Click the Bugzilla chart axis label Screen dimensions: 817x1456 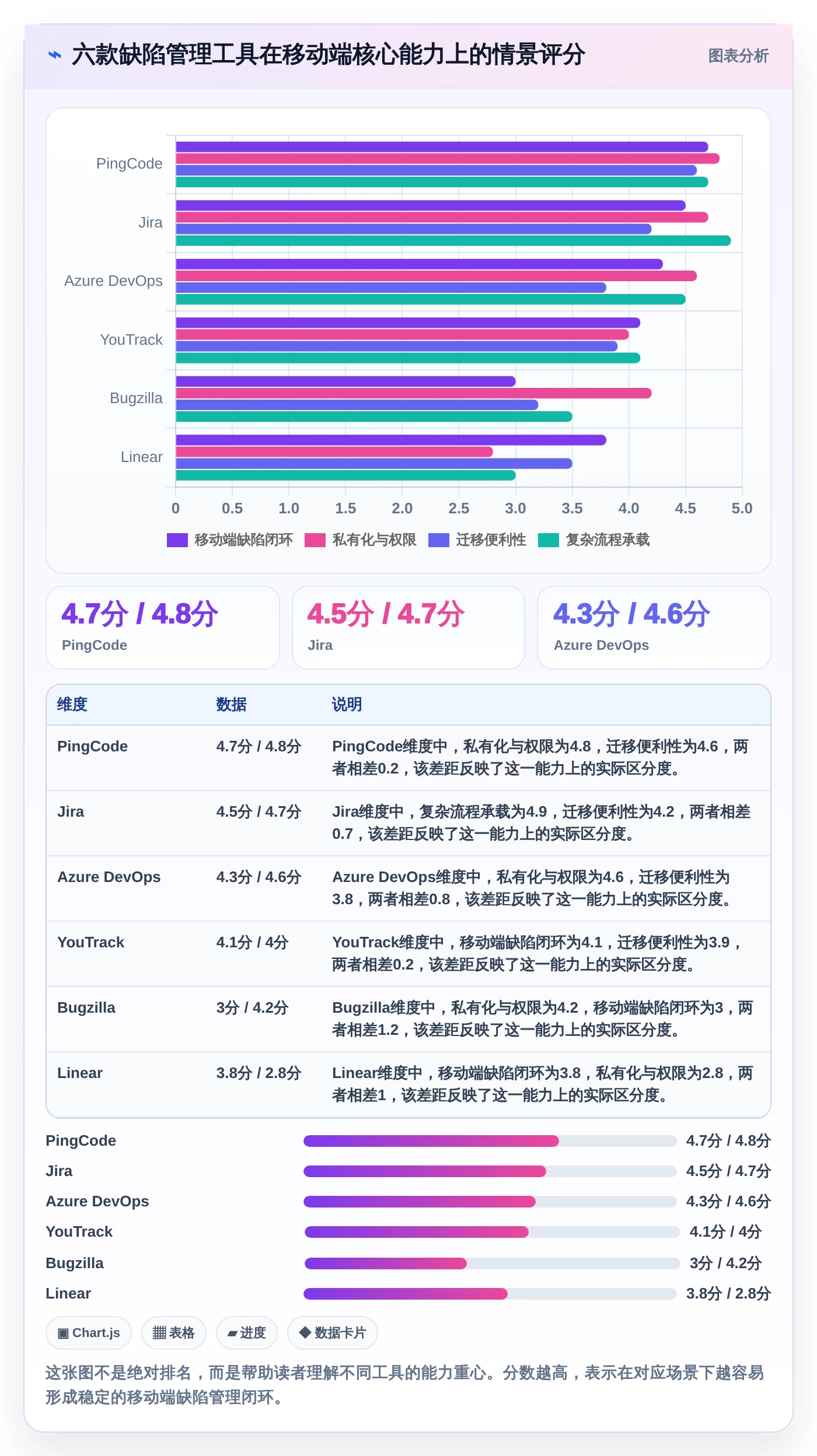[137, 398]
